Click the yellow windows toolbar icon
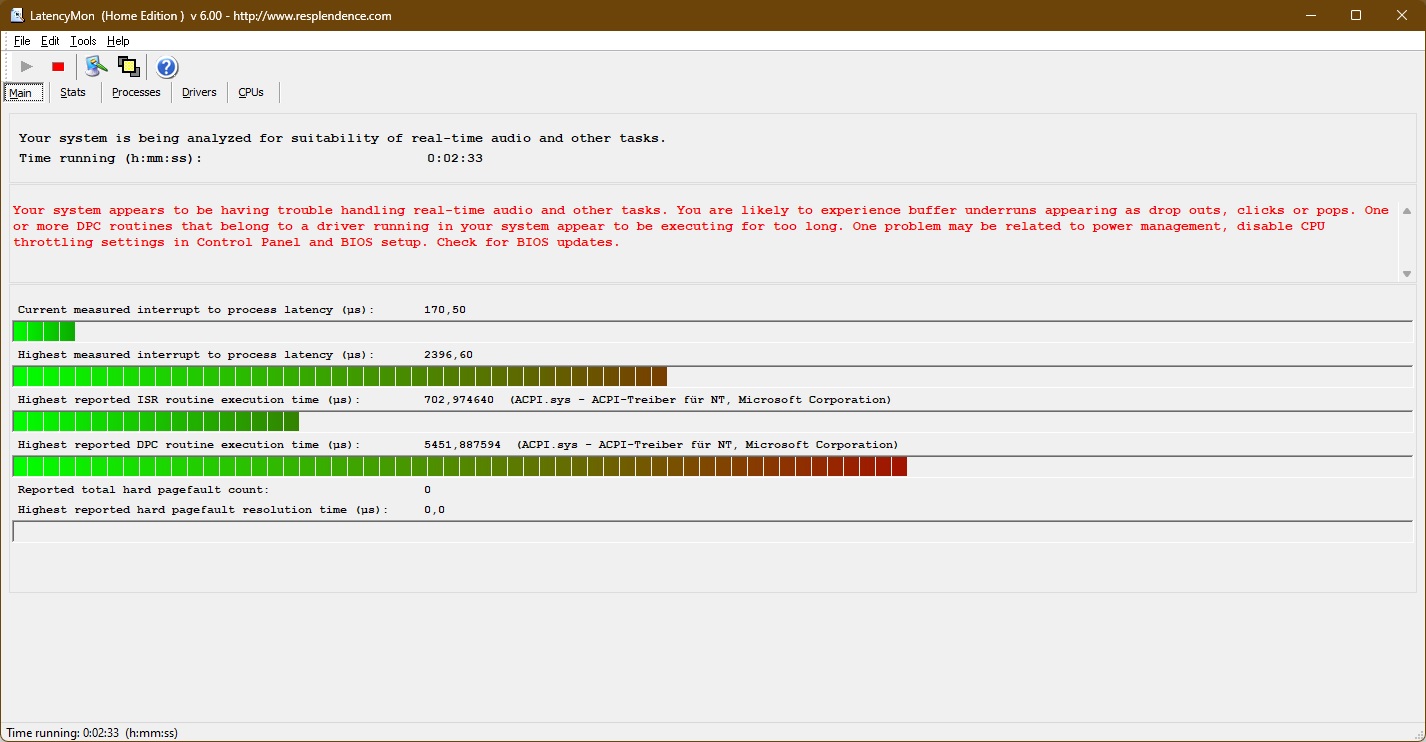The height and width of the screenshot is (742, 1426). click(128, 67)
